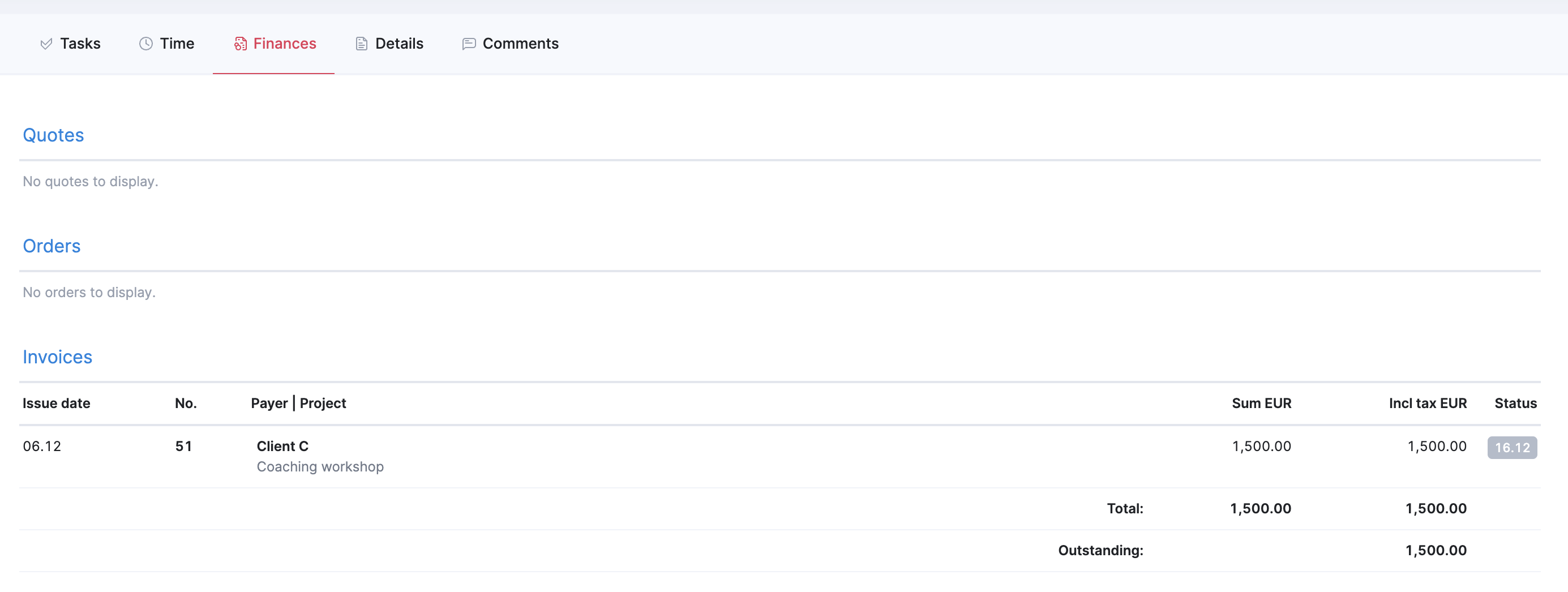Select the Total Sum EUR amount

pos(1260,509)
